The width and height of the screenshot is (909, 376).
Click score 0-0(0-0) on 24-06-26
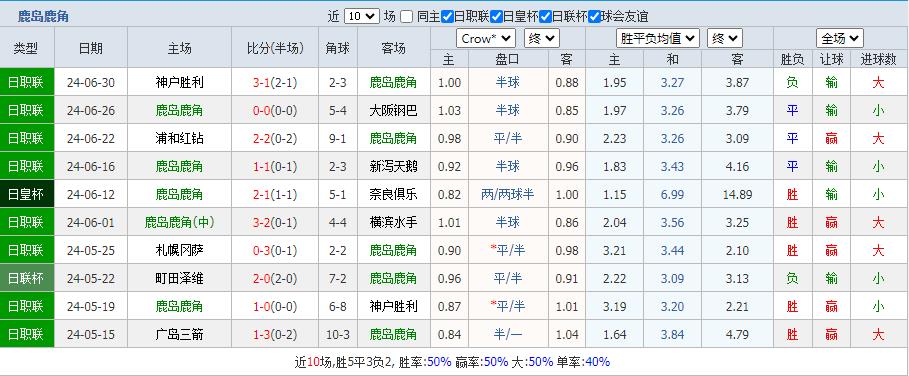[275, 110]
